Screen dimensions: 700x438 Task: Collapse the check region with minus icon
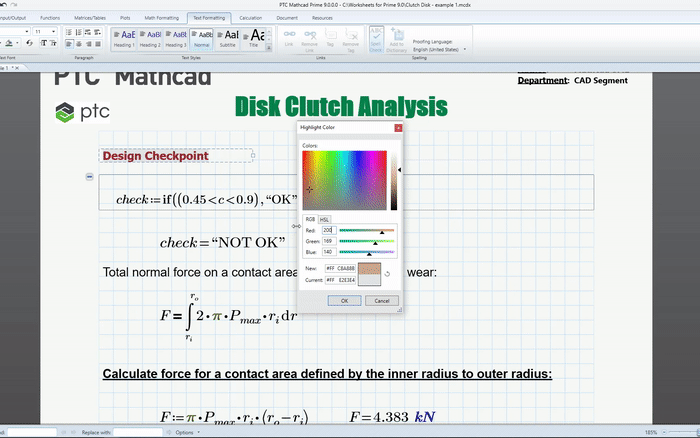tap(89, 177)
